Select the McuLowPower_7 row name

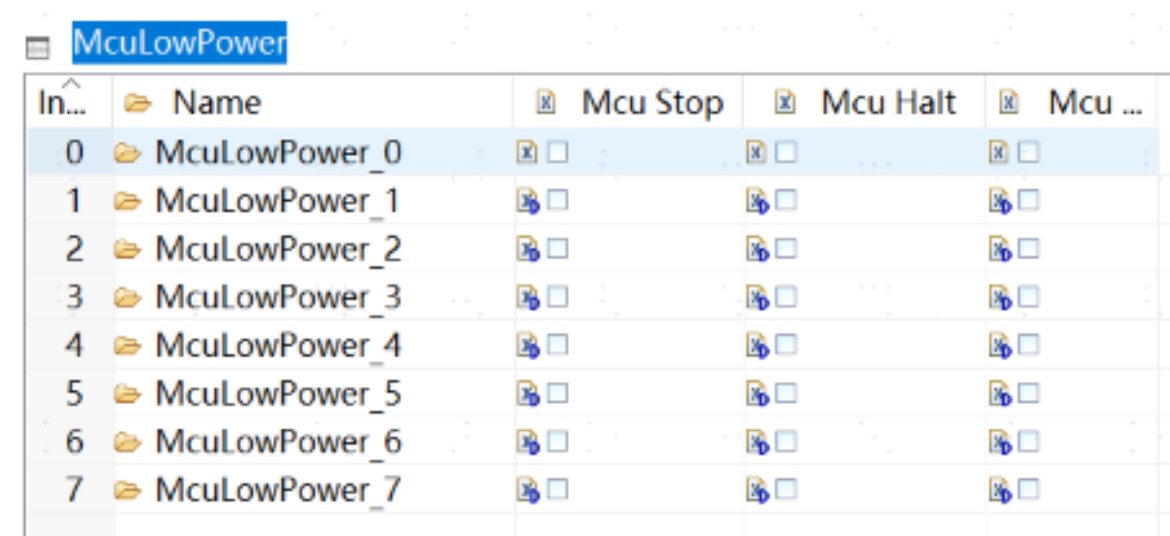pos(278,489)
